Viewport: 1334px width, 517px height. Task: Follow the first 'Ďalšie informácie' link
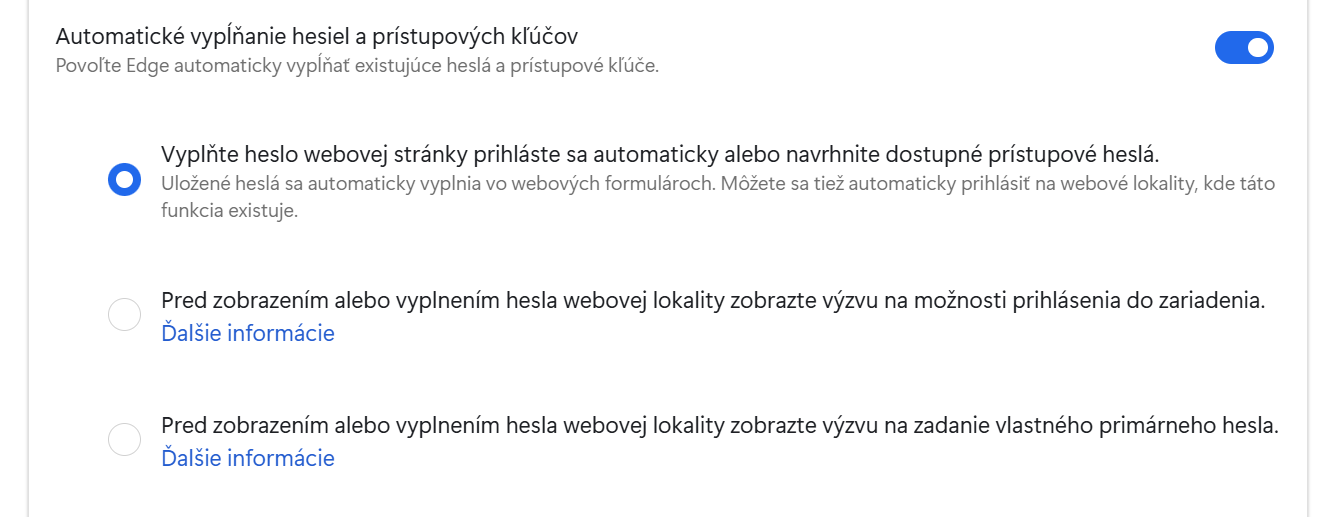pos(248,333)
